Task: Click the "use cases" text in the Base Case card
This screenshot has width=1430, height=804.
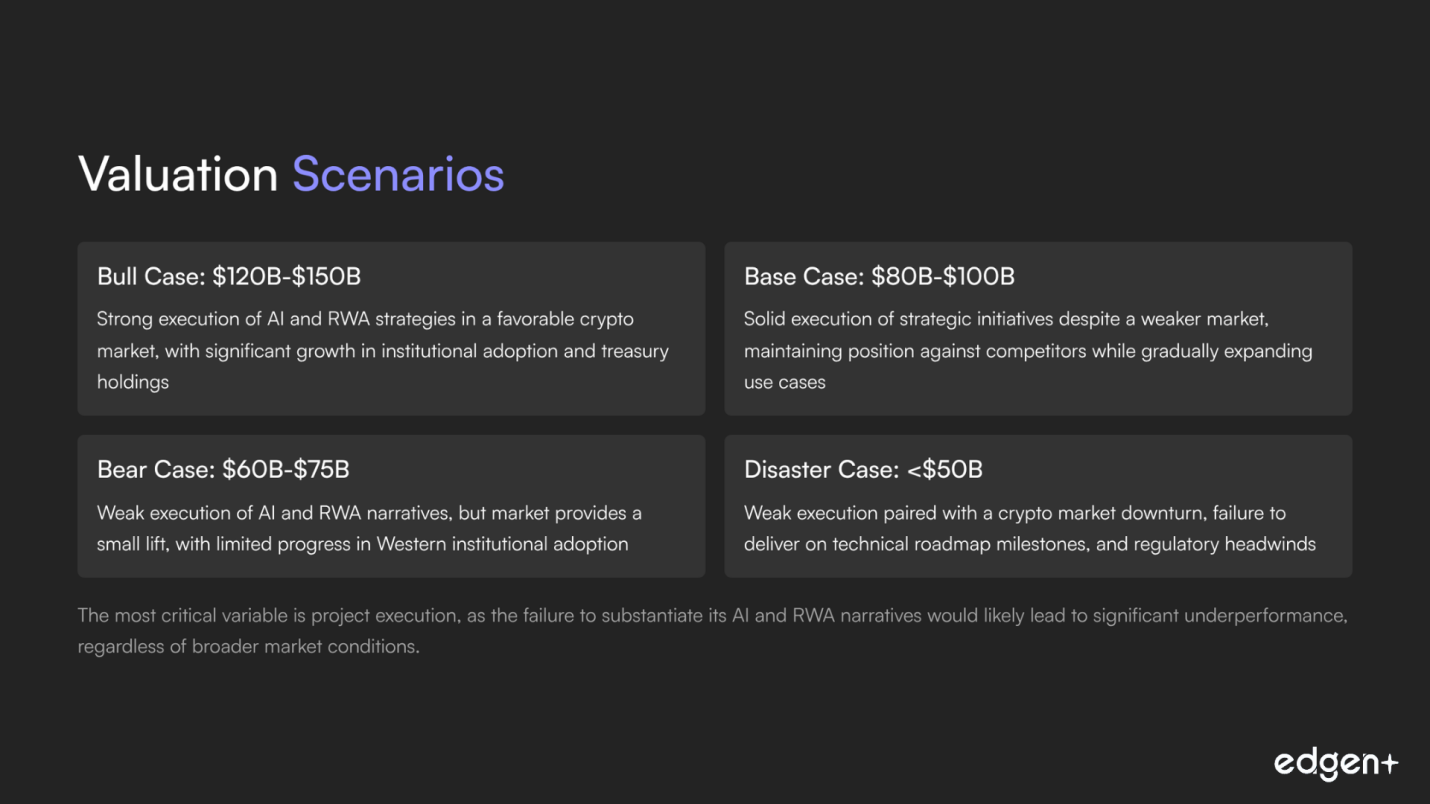Action: (x=785, y=382)
